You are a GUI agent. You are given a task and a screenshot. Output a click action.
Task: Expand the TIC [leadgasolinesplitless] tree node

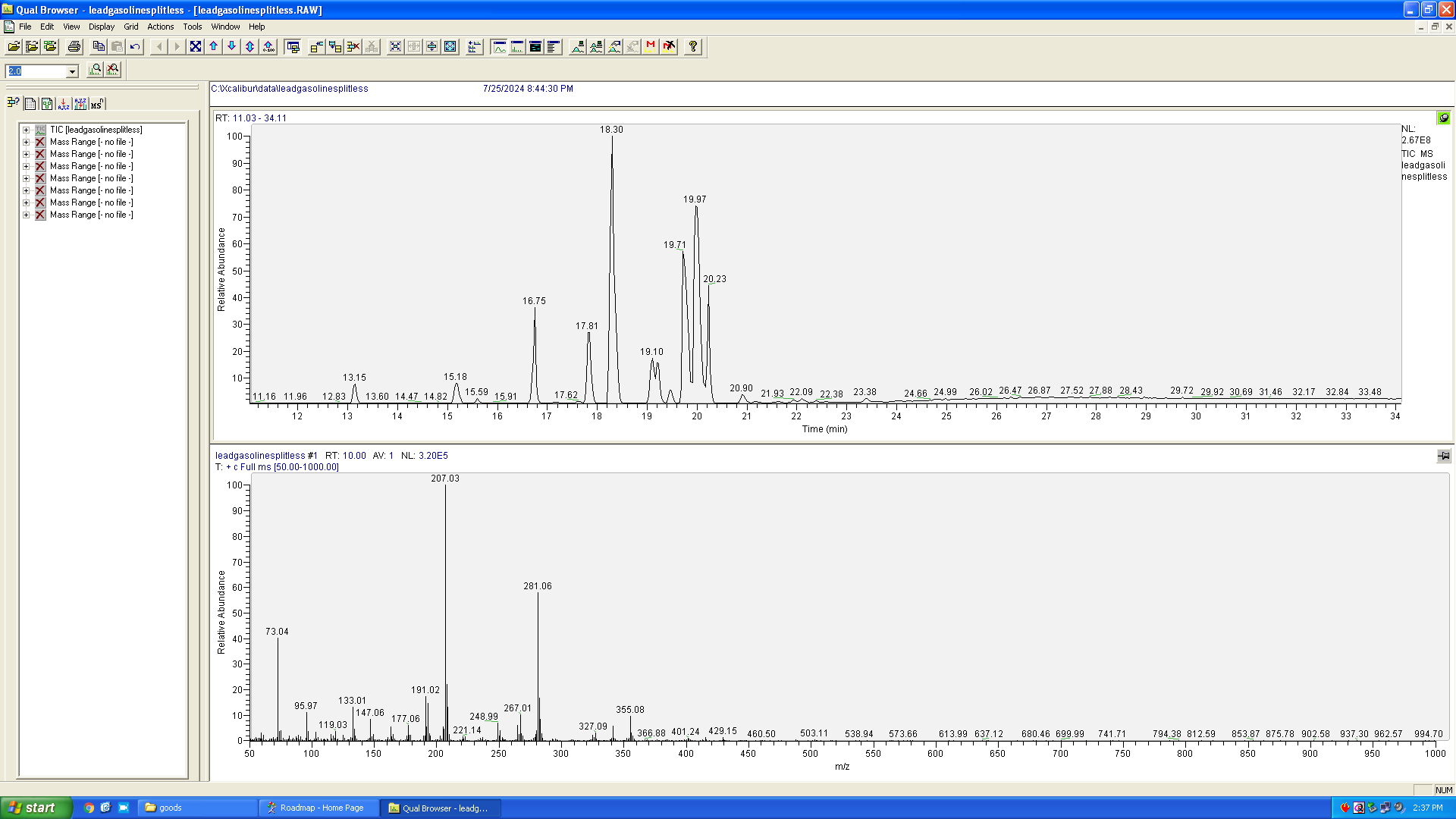[x=26, y=130]
